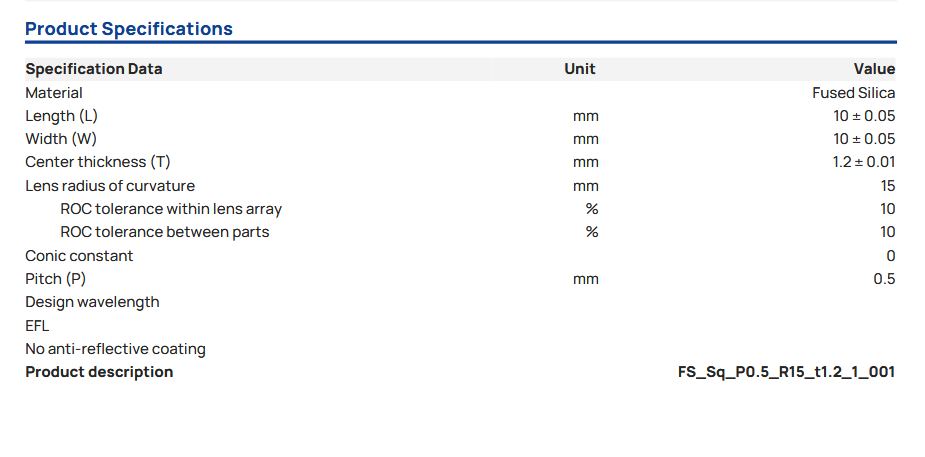Viewport: 925px width, 457px height.
Task: Click the EFL row label
Action: [37, 325]
